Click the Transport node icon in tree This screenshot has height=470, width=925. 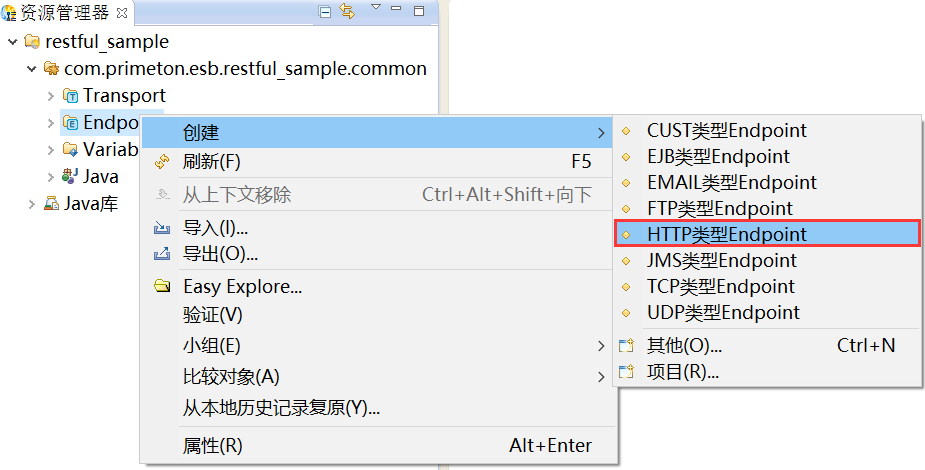(71, 96)
